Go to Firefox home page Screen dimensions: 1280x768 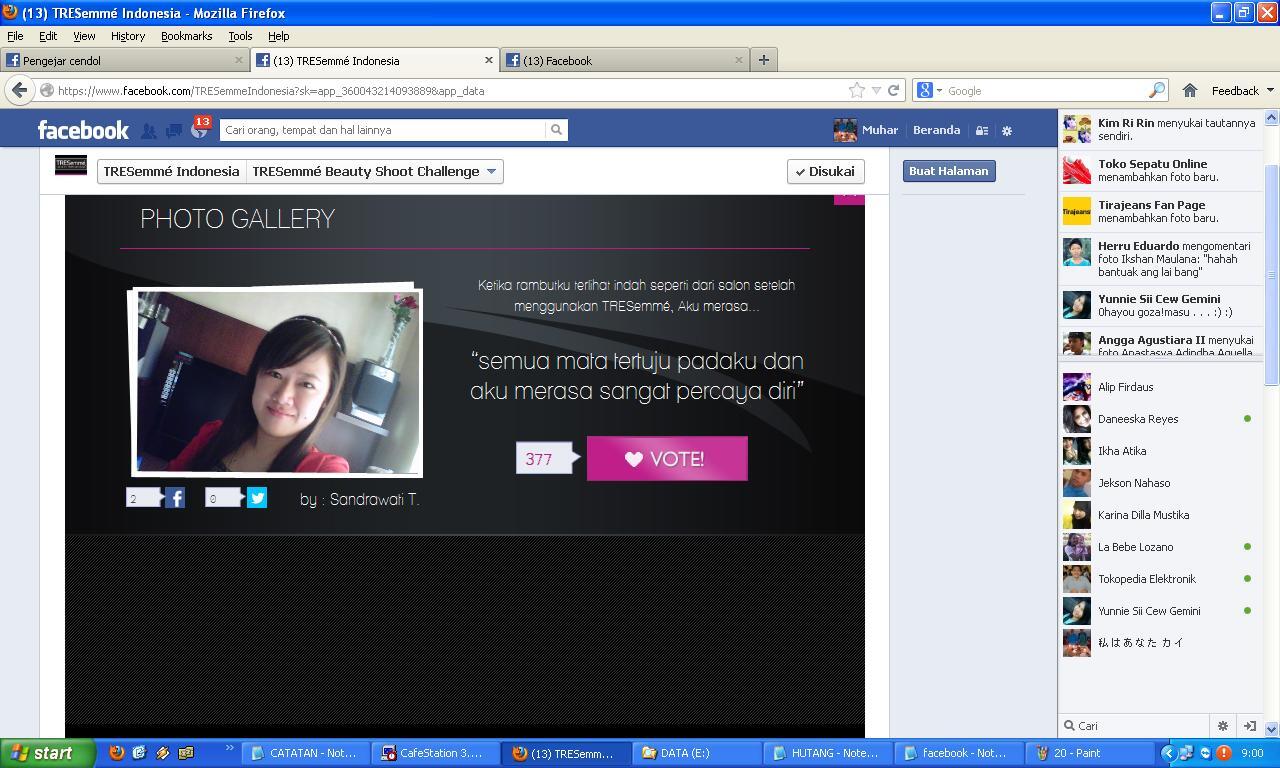click(x=1189, y=90)
